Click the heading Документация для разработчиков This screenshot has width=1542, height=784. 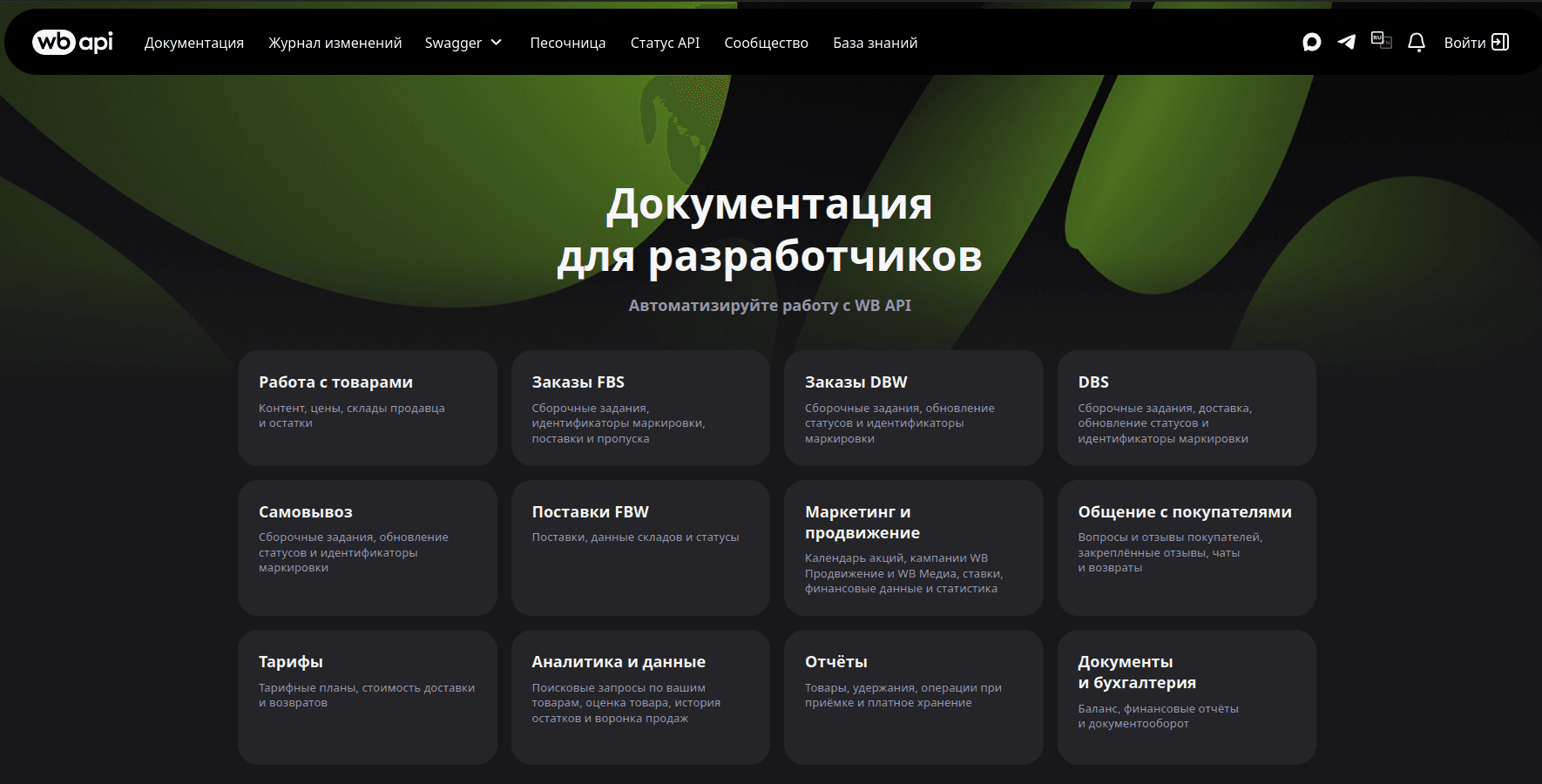click(770, 230)
